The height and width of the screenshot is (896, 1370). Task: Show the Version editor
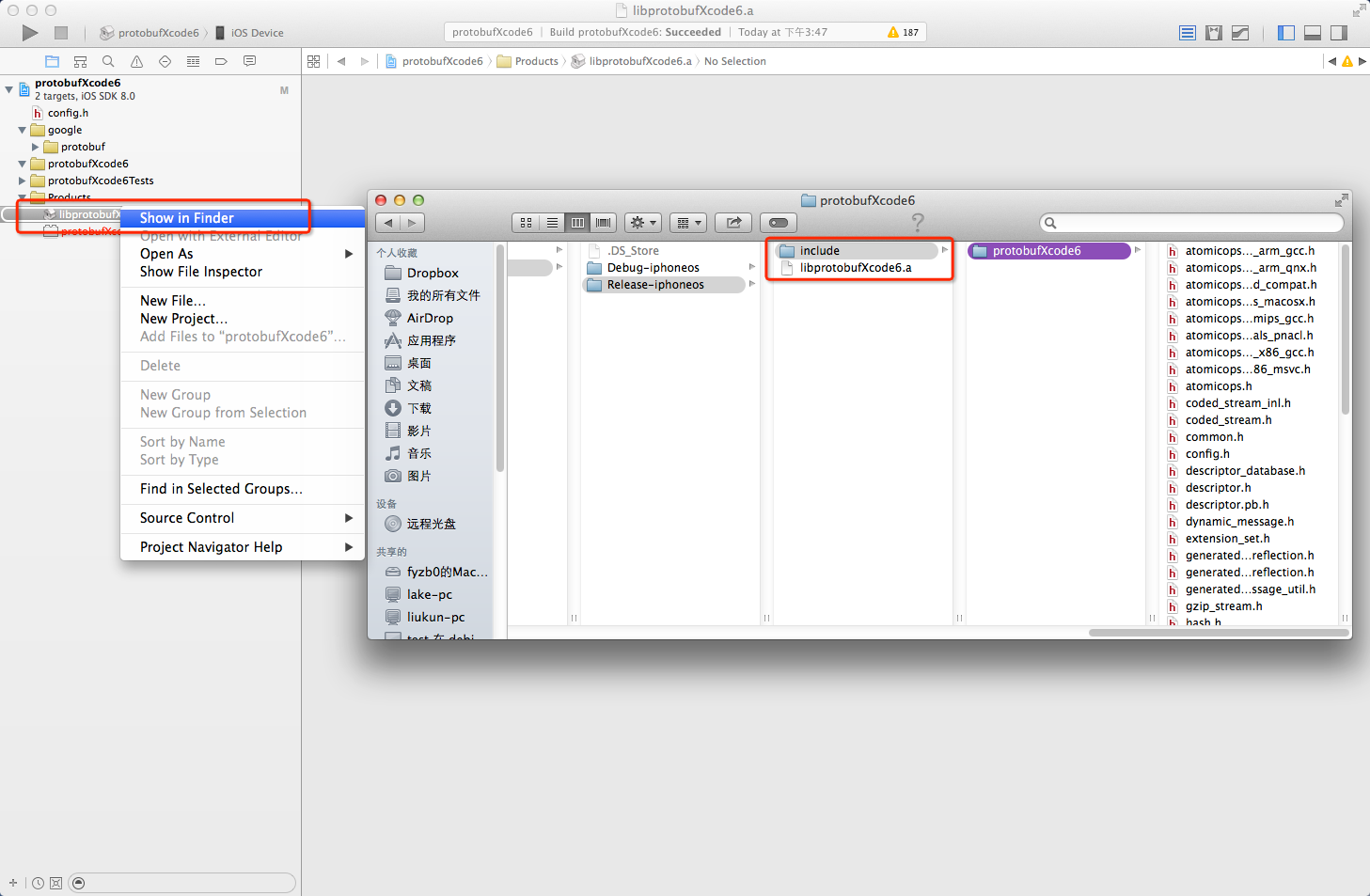[1240, 33]
